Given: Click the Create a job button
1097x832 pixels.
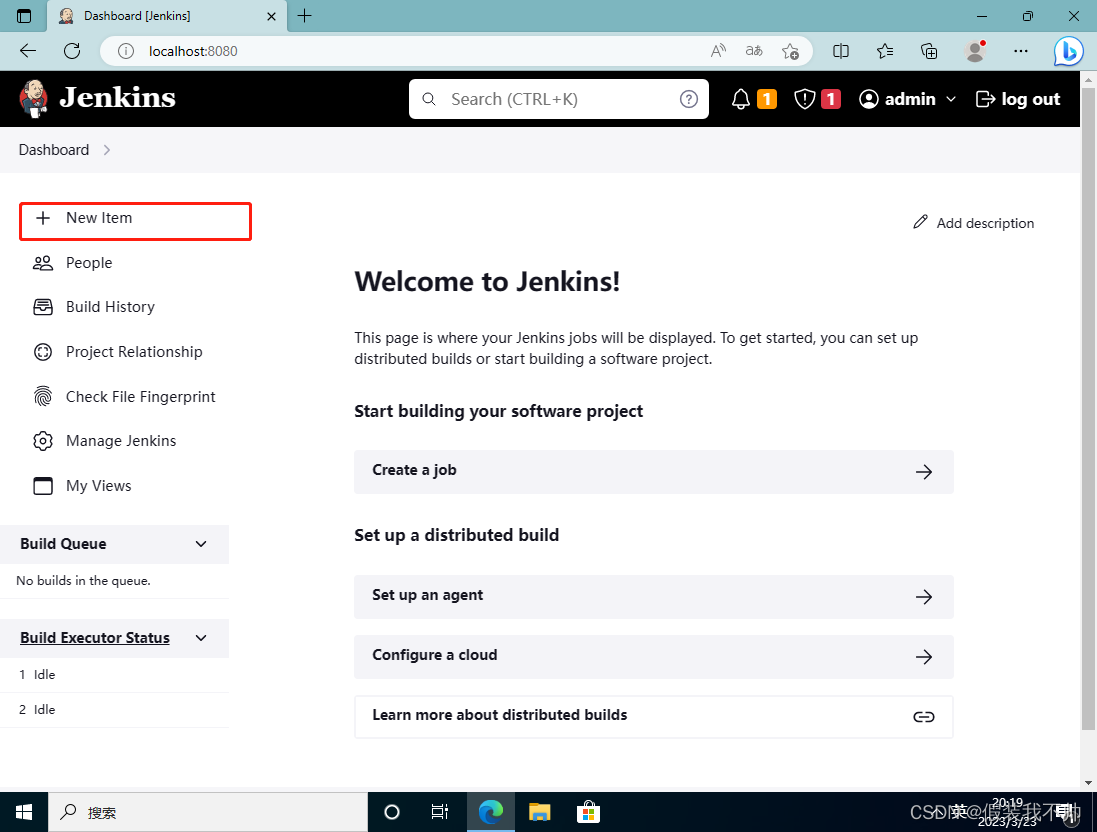Looking at the screenshot, I should tap(653, 472).
